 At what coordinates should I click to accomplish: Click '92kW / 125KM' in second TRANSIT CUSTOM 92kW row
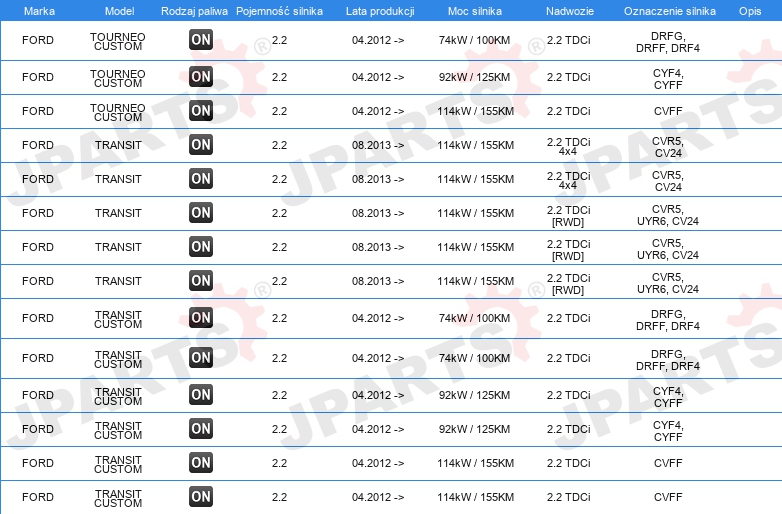coord(474,429)
